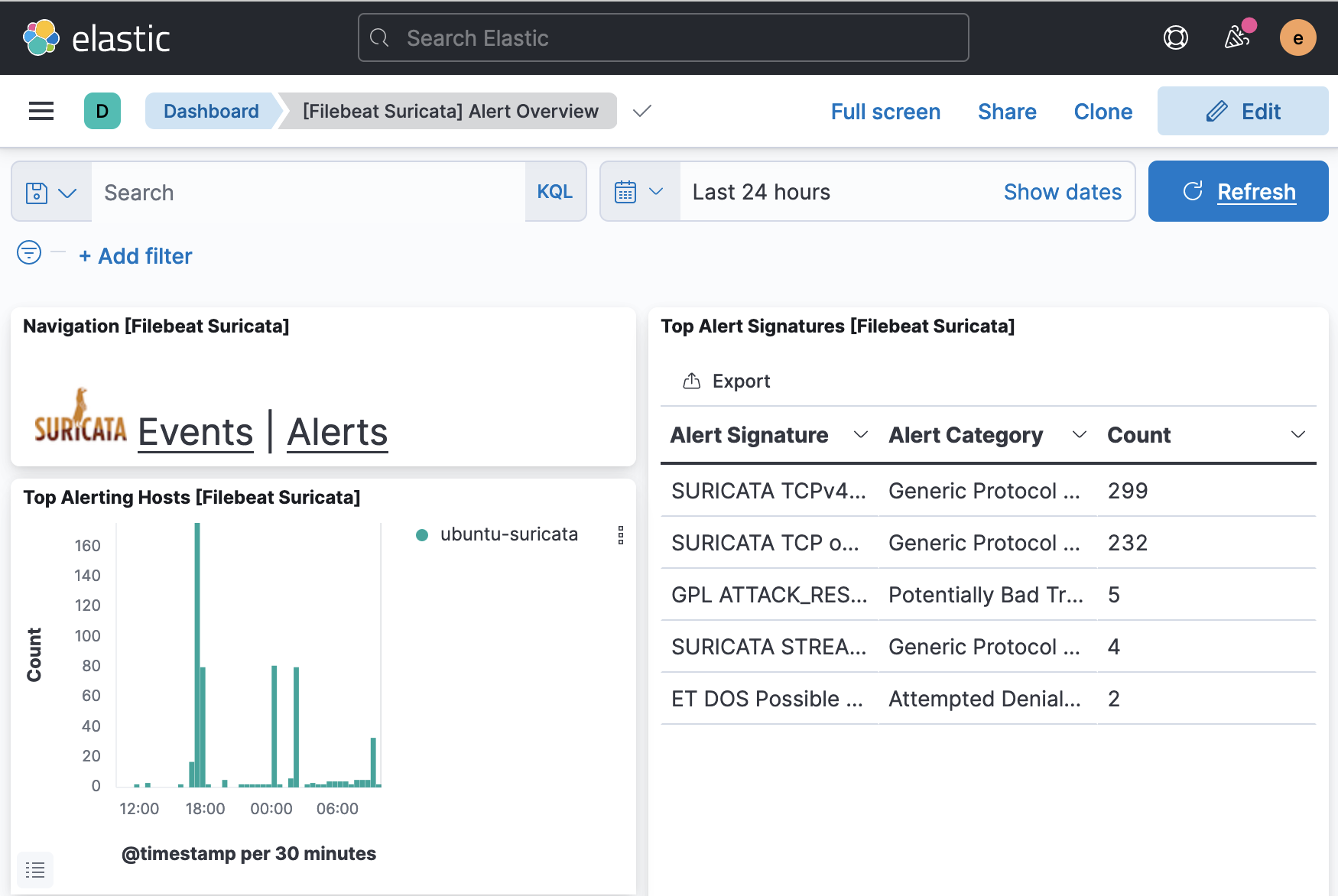Image resolution: width=1338 pixels, height=896 pixels.
Task: Open the help lifebuoy menu
Action: [x=1175, y=37]
